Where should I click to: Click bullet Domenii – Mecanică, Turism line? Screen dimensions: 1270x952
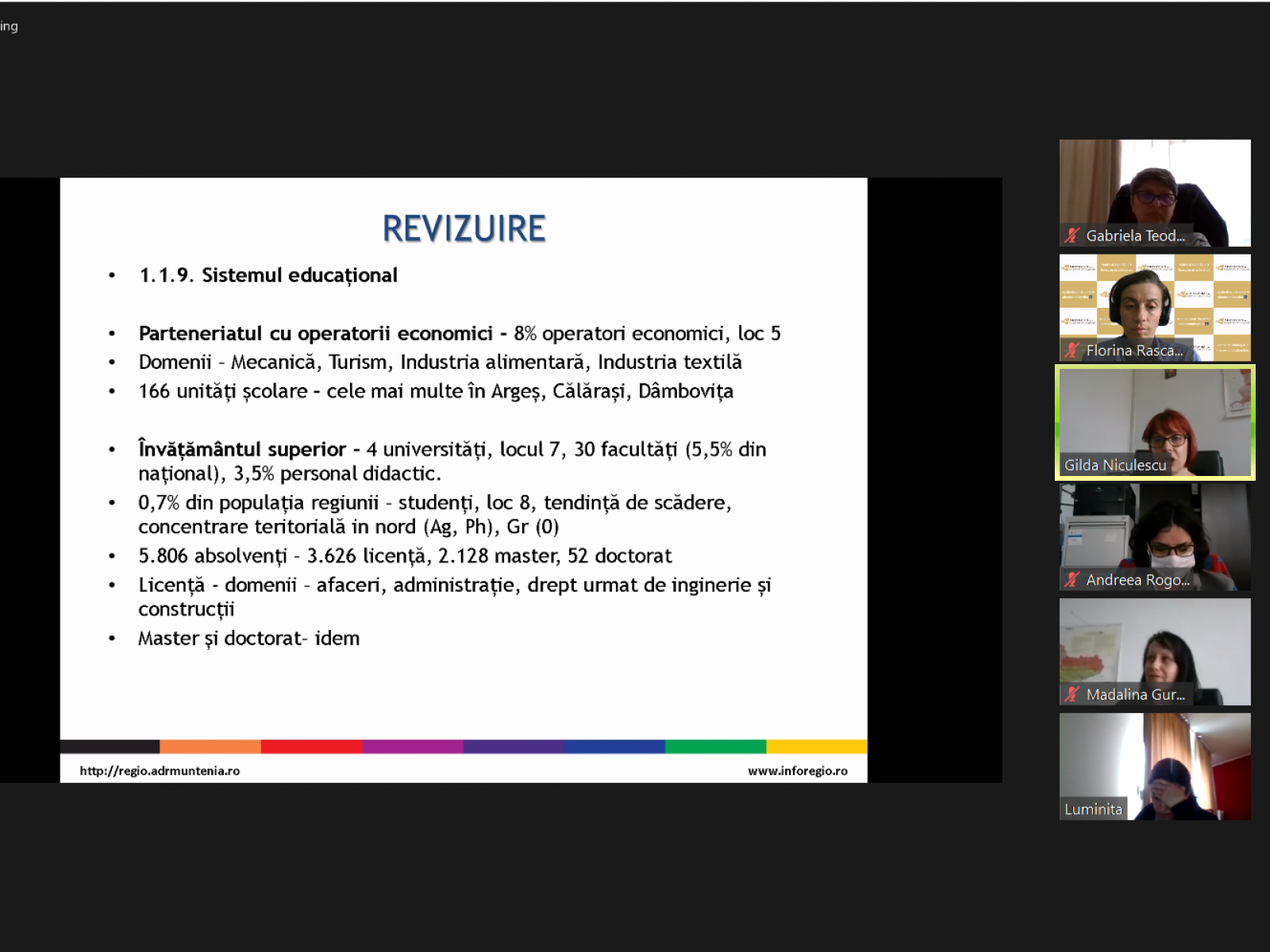point(441,363)
